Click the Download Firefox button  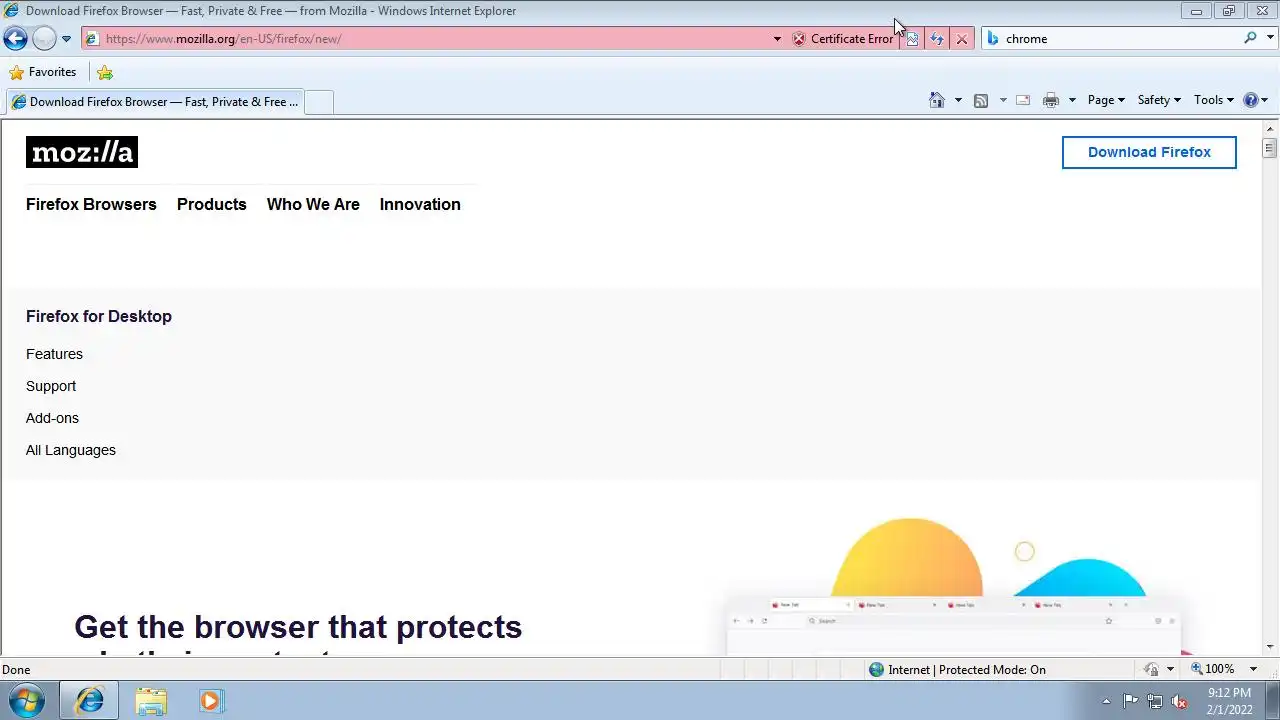1149,152
